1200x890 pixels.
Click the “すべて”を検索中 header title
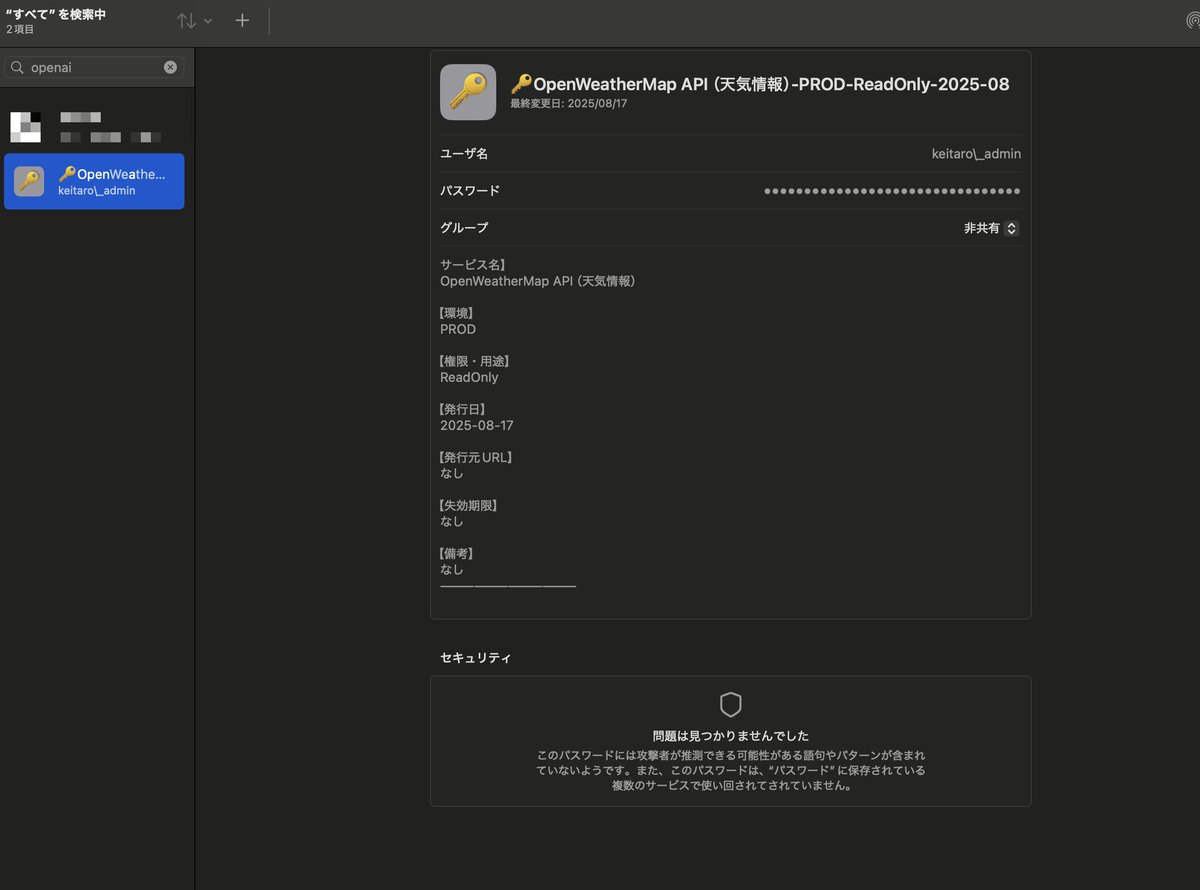click(x=56, y=14)
